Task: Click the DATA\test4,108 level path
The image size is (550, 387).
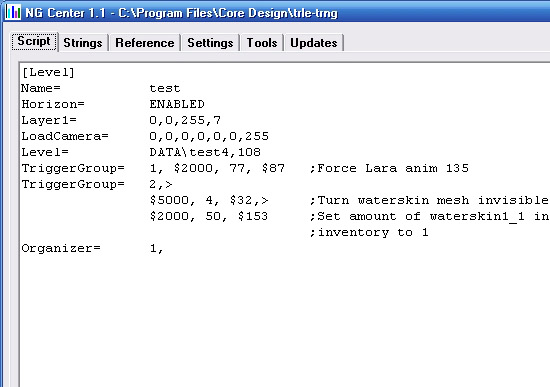Action: point(205,152)
